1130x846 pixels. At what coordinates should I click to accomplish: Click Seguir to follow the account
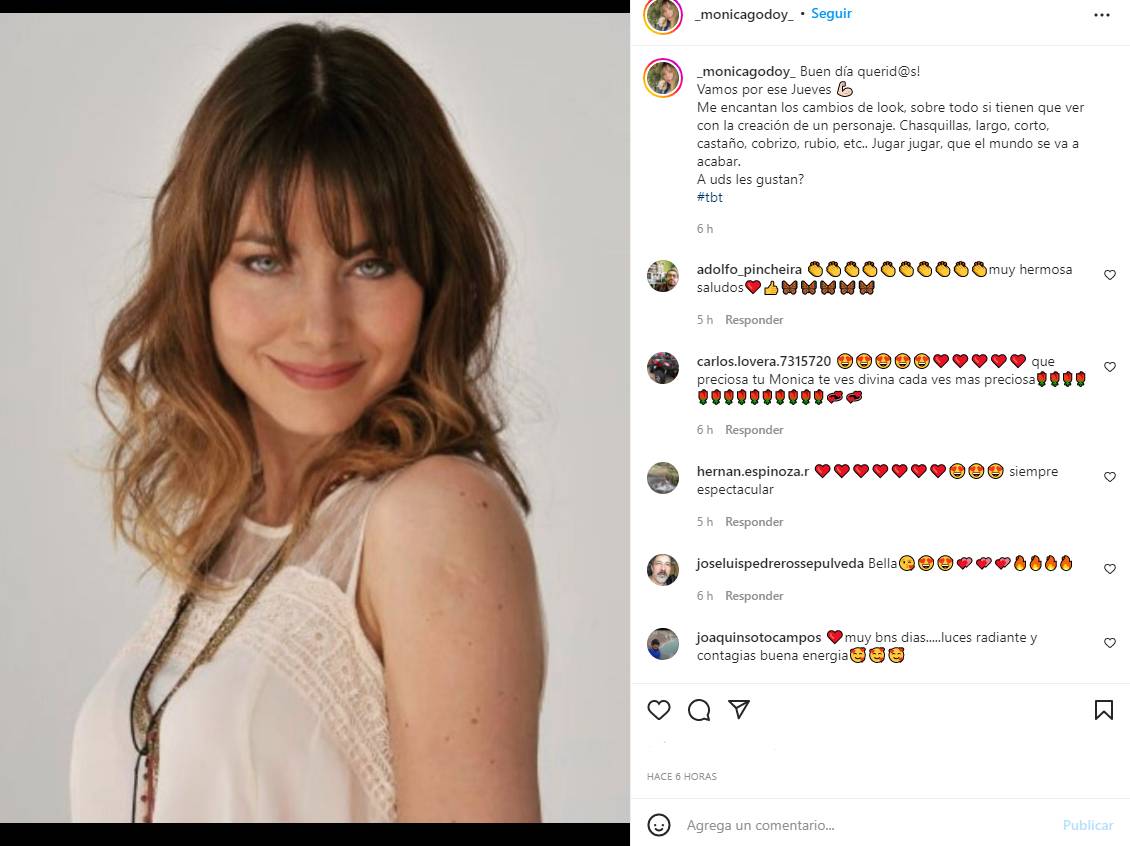pyautogui.click(x=831, y=14)
